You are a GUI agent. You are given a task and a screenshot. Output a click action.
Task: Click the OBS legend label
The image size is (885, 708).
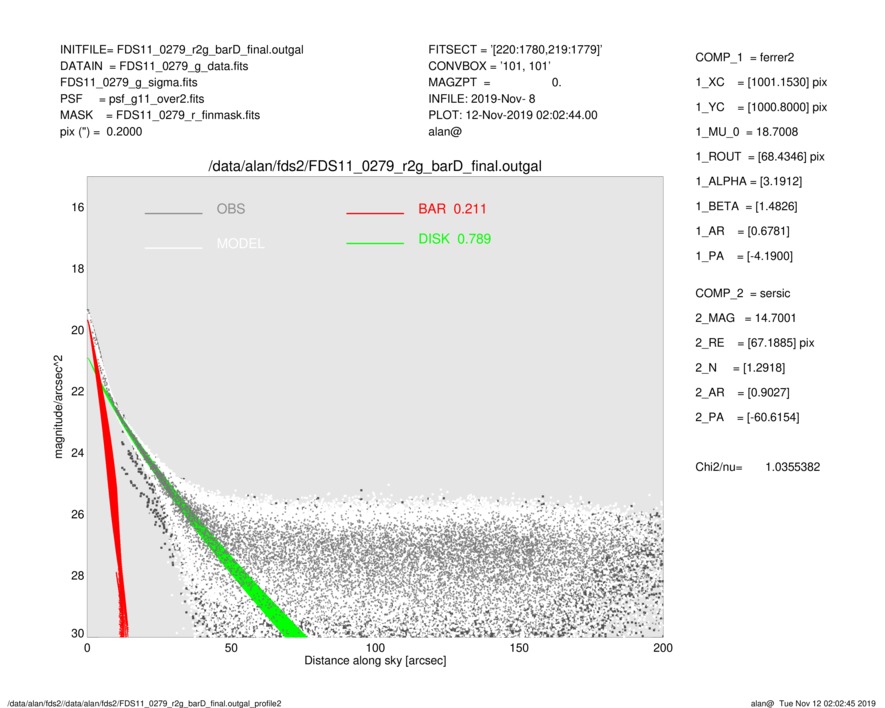click(231, 209)
